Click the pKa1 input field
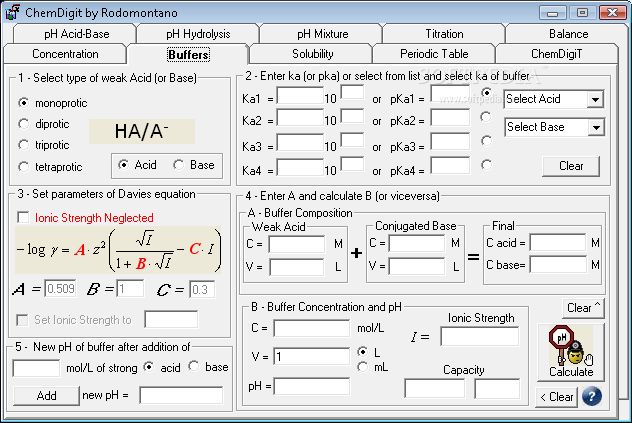The width and height of the screenshot is (632, 423). coord(450,94)
